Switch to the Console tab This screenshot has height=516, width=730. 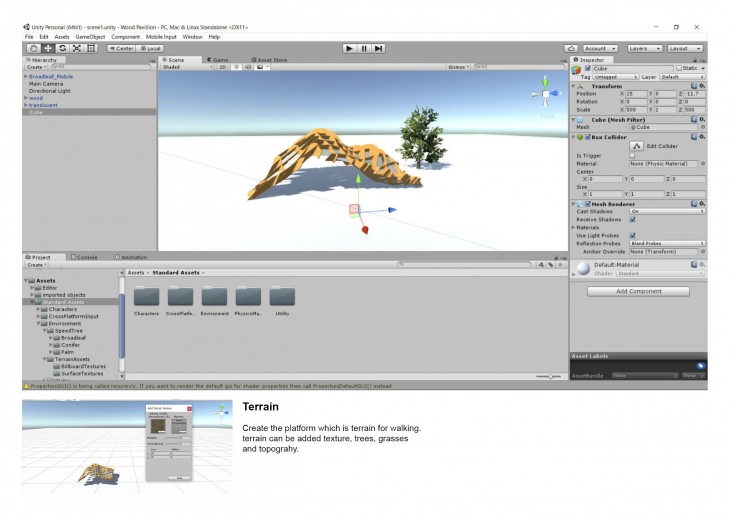tap(85, 257)
